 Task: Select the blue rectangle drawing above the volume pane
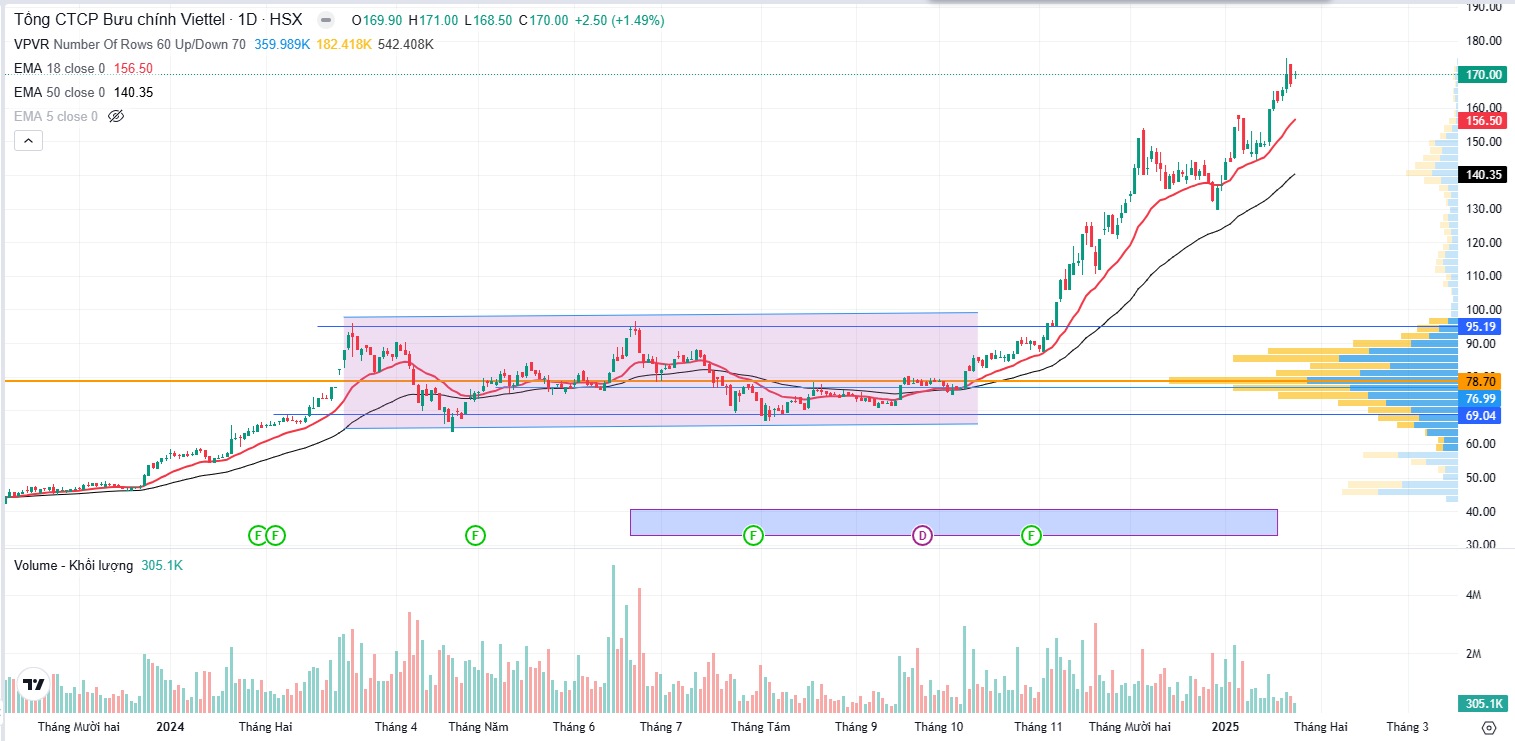pyautogui.click(x=953, y=522)
